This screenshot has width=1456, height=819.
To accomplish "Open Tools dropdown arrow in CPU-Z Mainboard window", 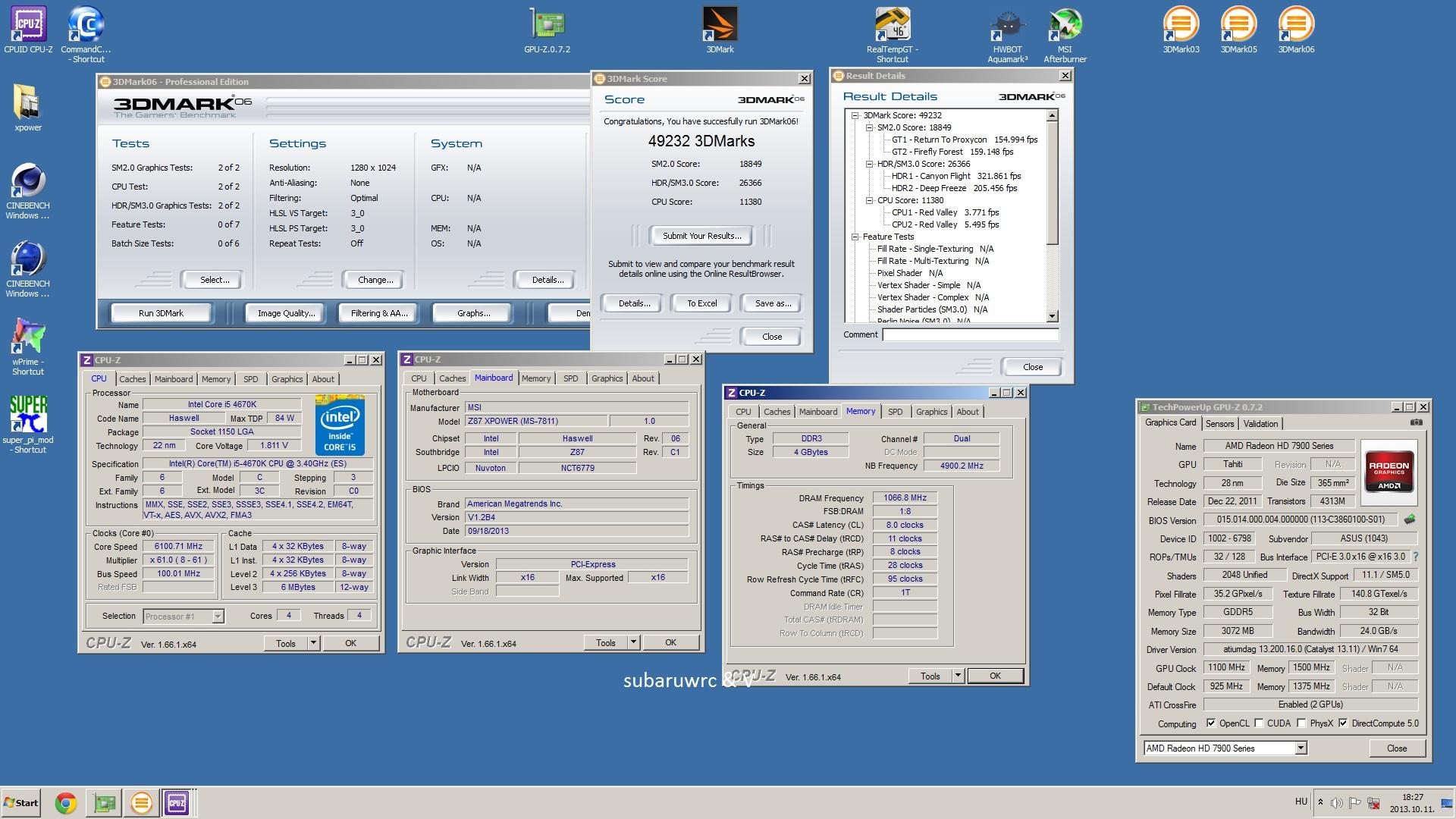I will tap(633, 642).
